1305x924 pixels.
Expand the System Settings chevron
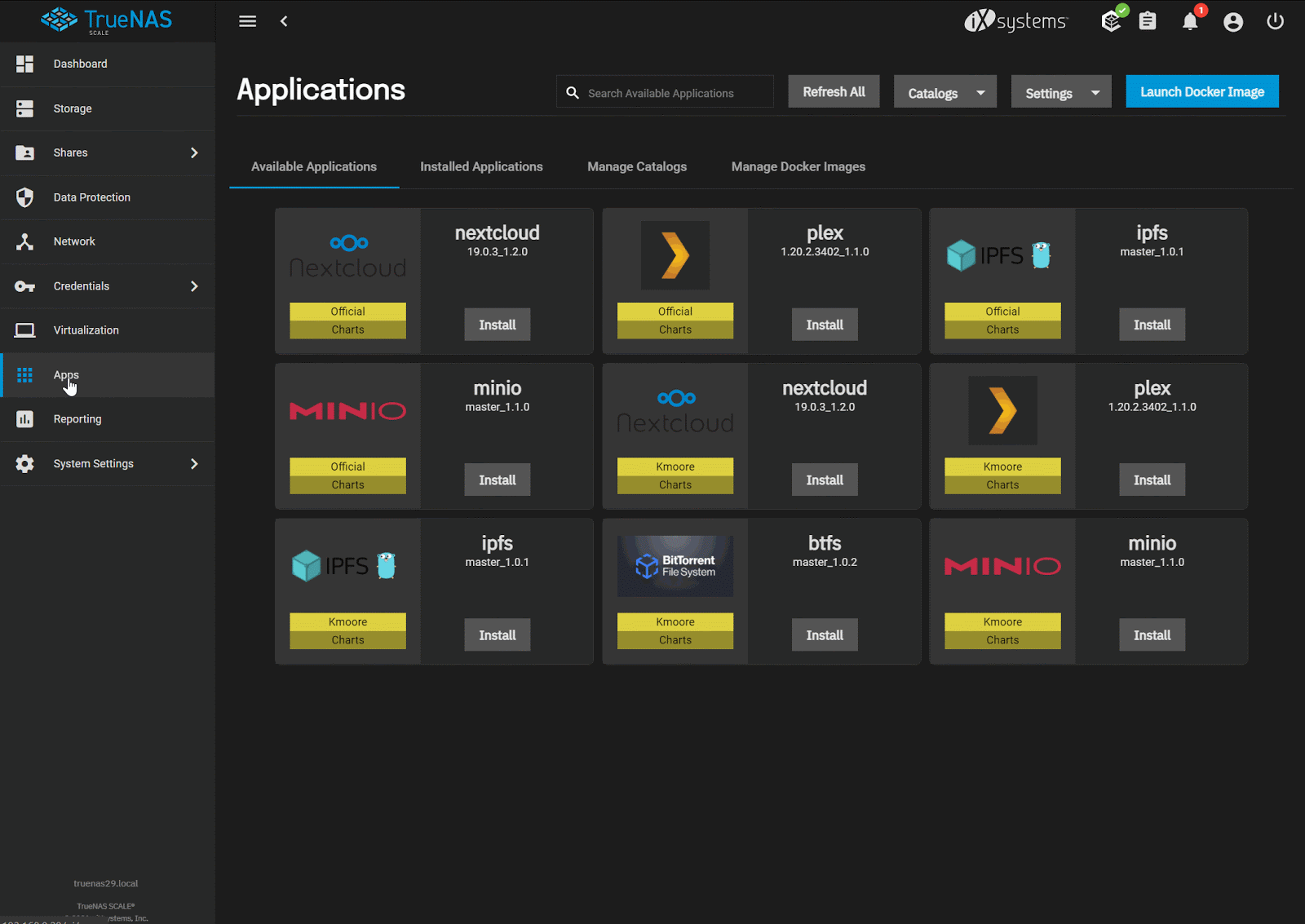(194, 463)
